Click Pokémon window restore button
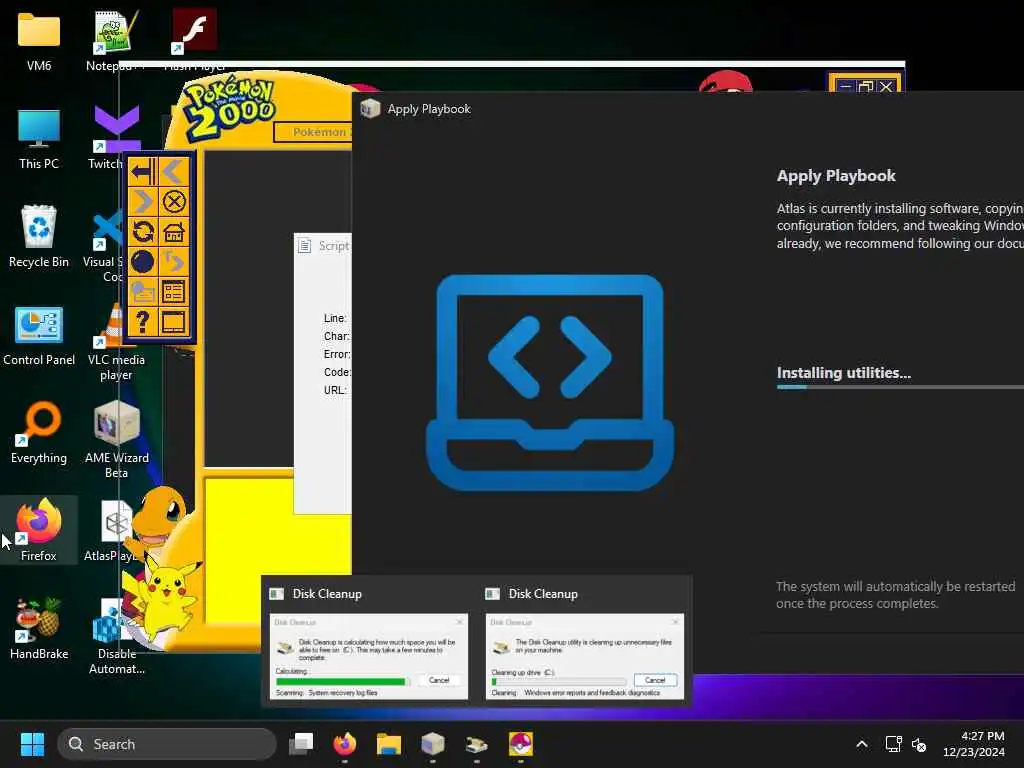This screenshot has height=768, width=1024. [x=866, y=86]
